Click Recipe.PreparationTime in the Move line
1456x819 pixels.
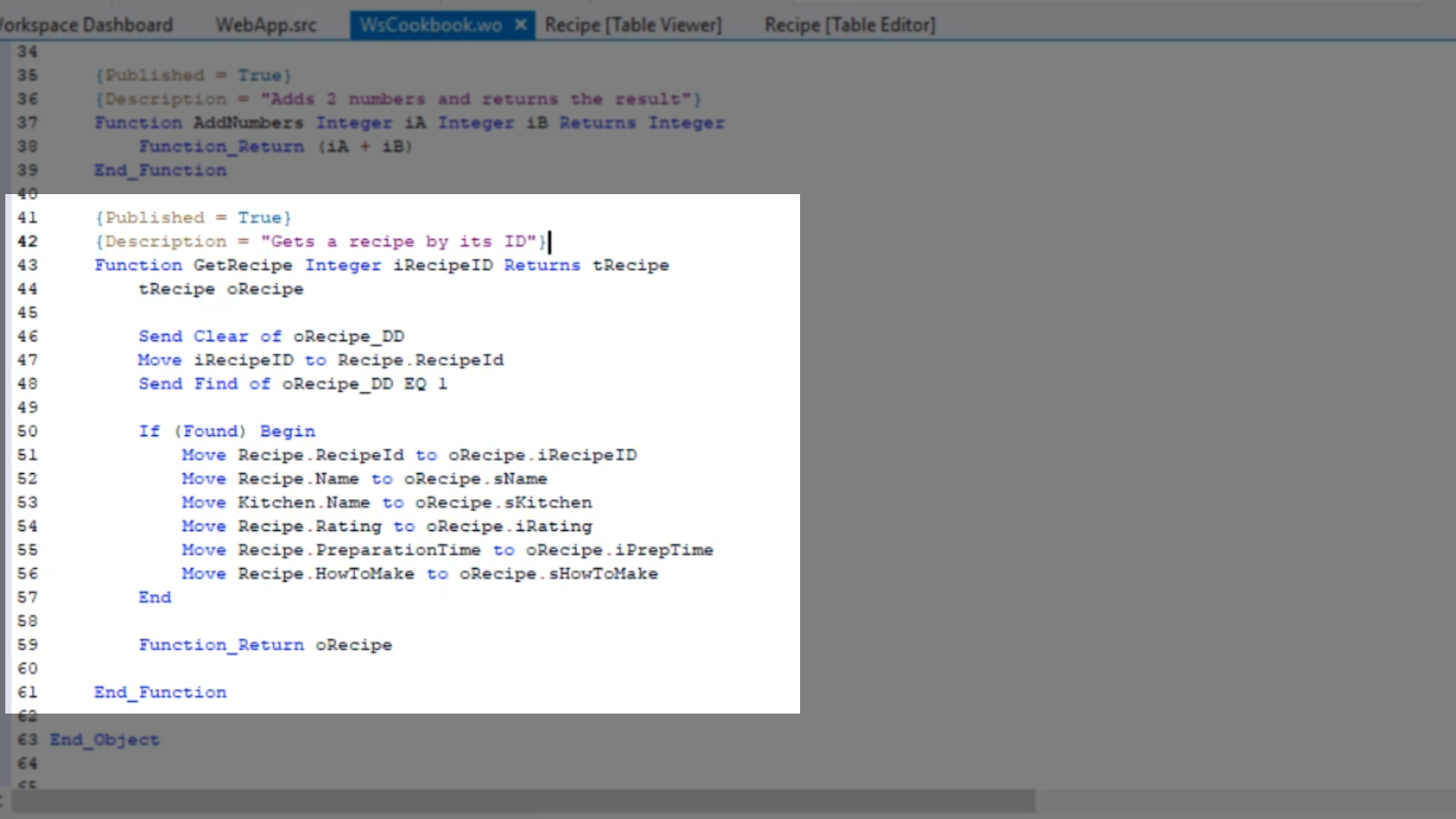[x=359, y=551]
